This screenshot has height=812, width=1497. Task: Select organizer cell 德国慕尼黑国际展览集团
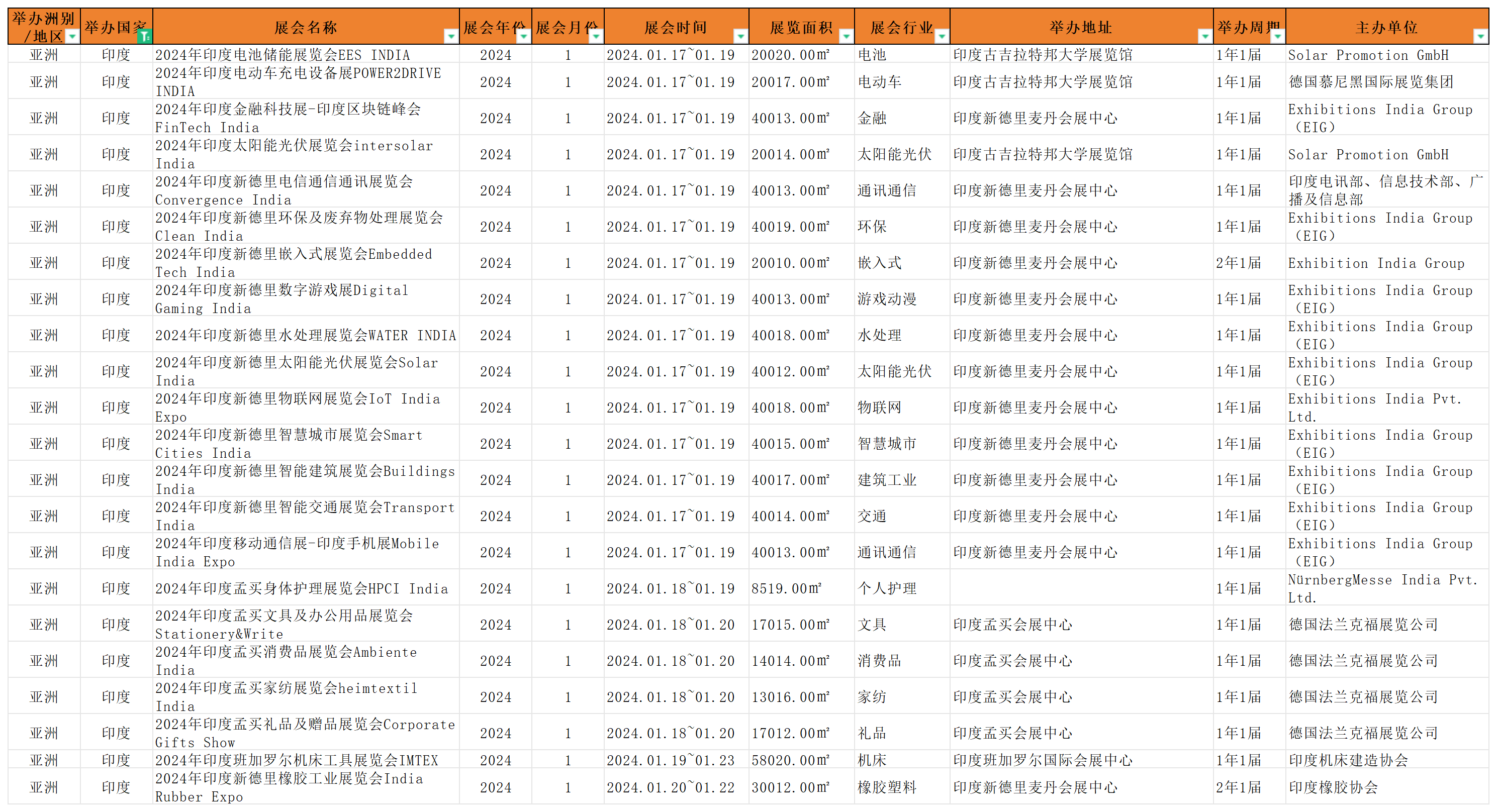click(x=1387, y=81)
